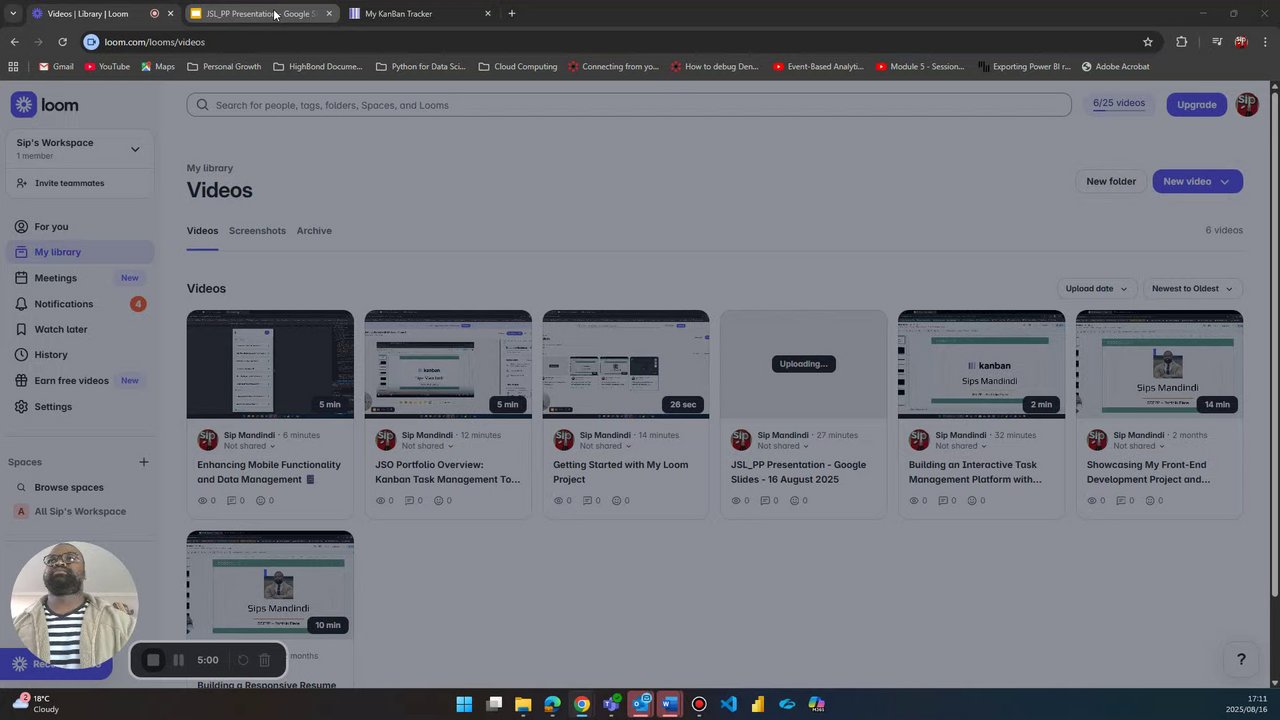Image resolution: width=1280 pixels, height=720 pixels.
Task: Open browser extensions puzzle icon
Action: click(x=1182, y=42)
